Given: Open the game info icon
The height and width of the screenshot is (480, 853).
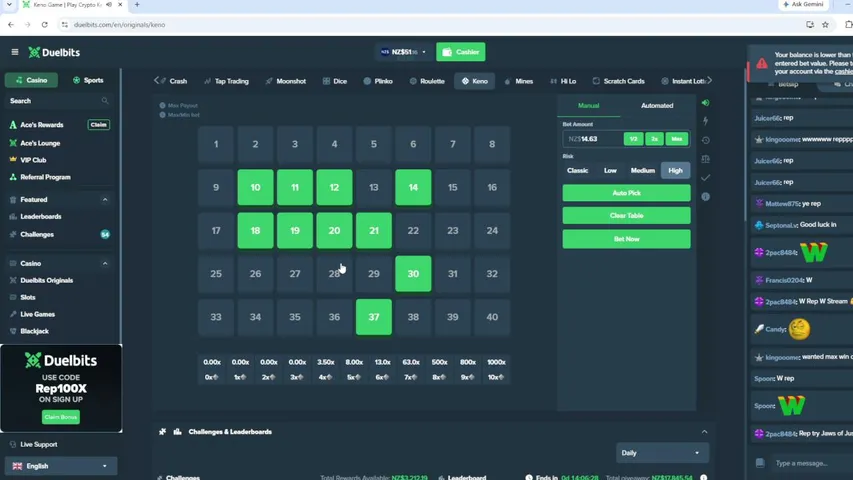Looking at the screenshot, I should pyautogui.click(x=706, y=196).
